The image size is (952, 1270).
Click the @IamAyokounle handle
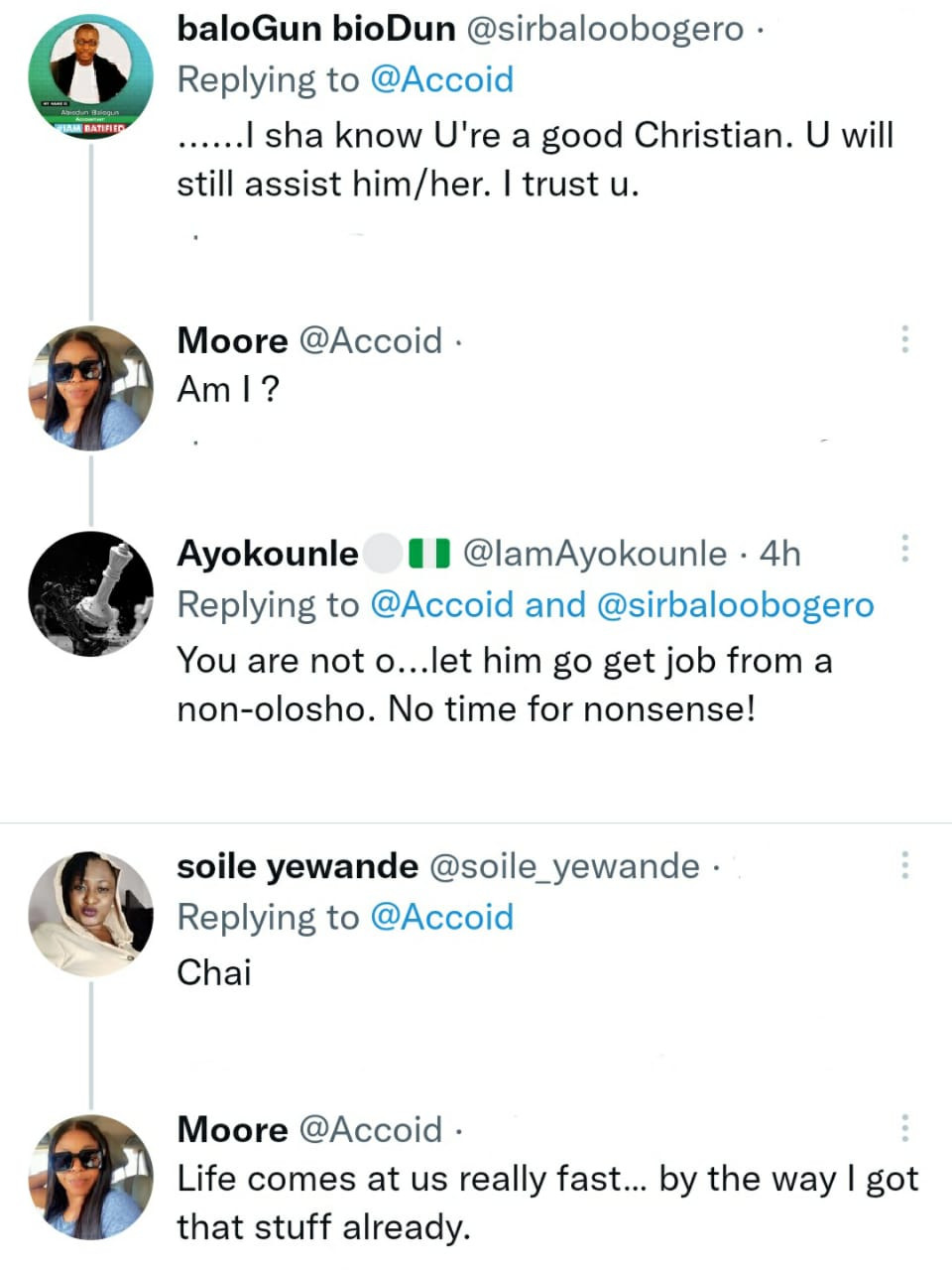[x=595, y=553]
